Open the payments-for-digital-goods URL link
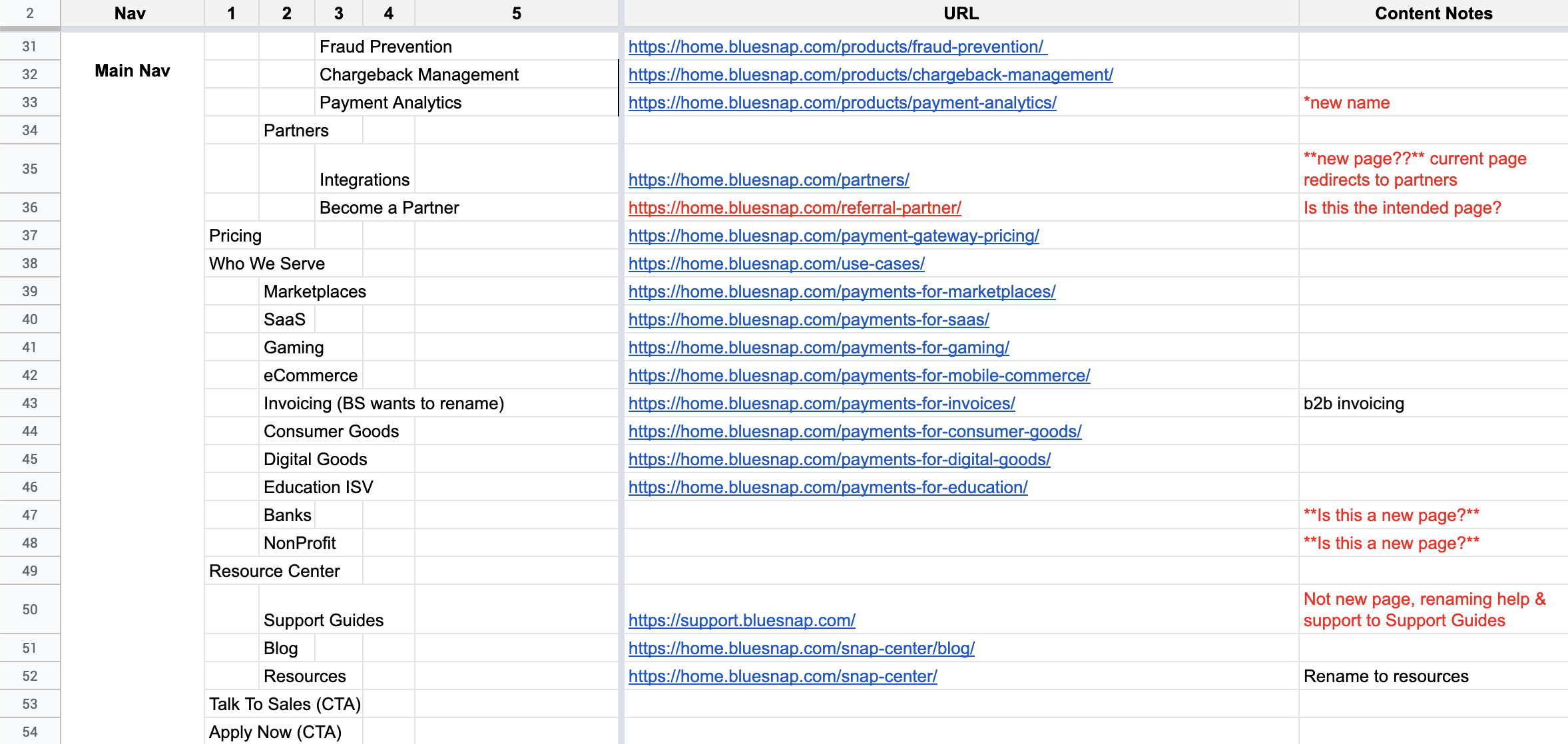The width and height of the screenshot is (1568, 744). tap(839, 459)
